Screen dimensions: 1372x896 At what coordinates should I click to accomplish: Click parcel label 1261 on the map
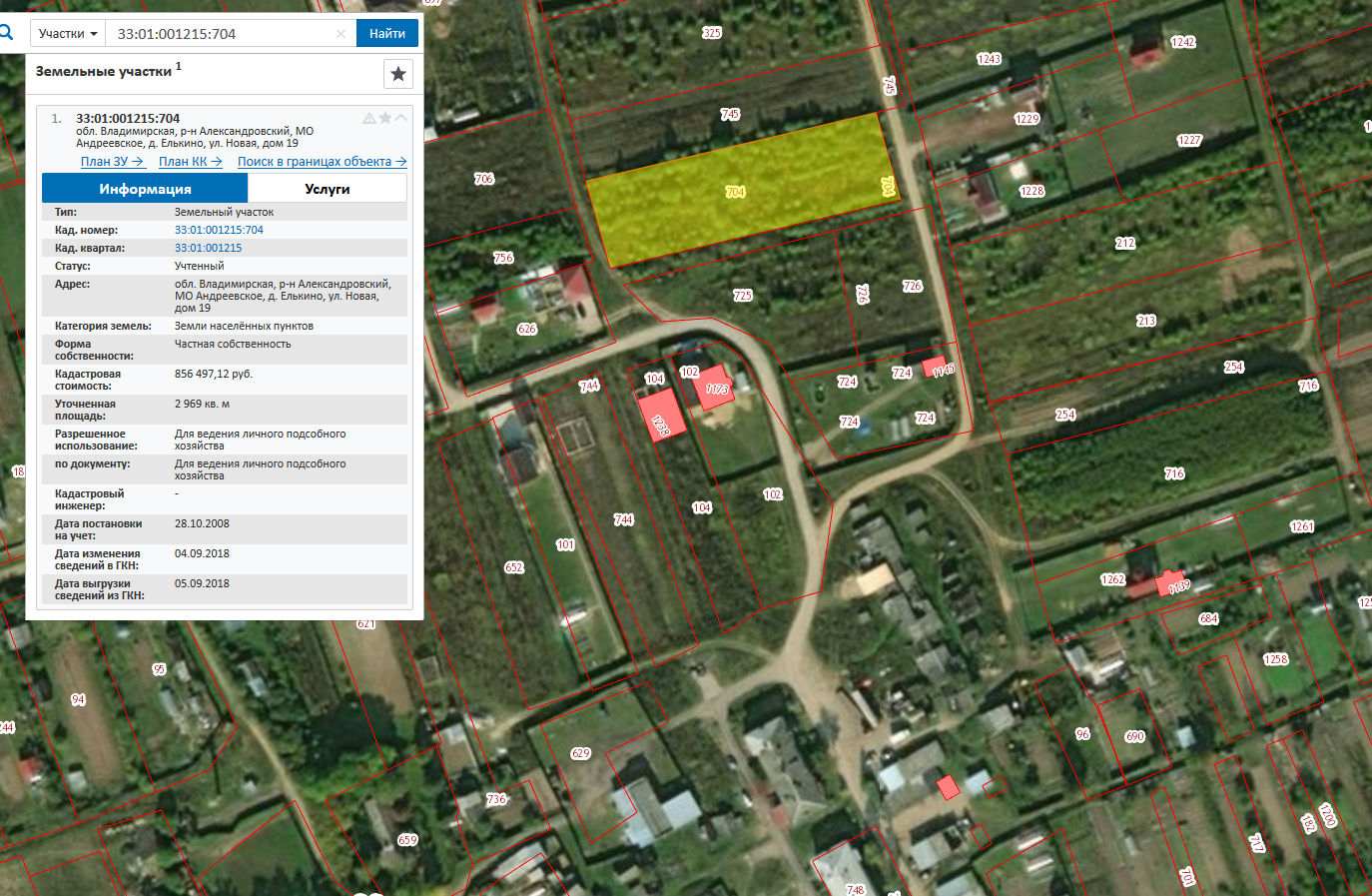click(x=1302, y=526)
